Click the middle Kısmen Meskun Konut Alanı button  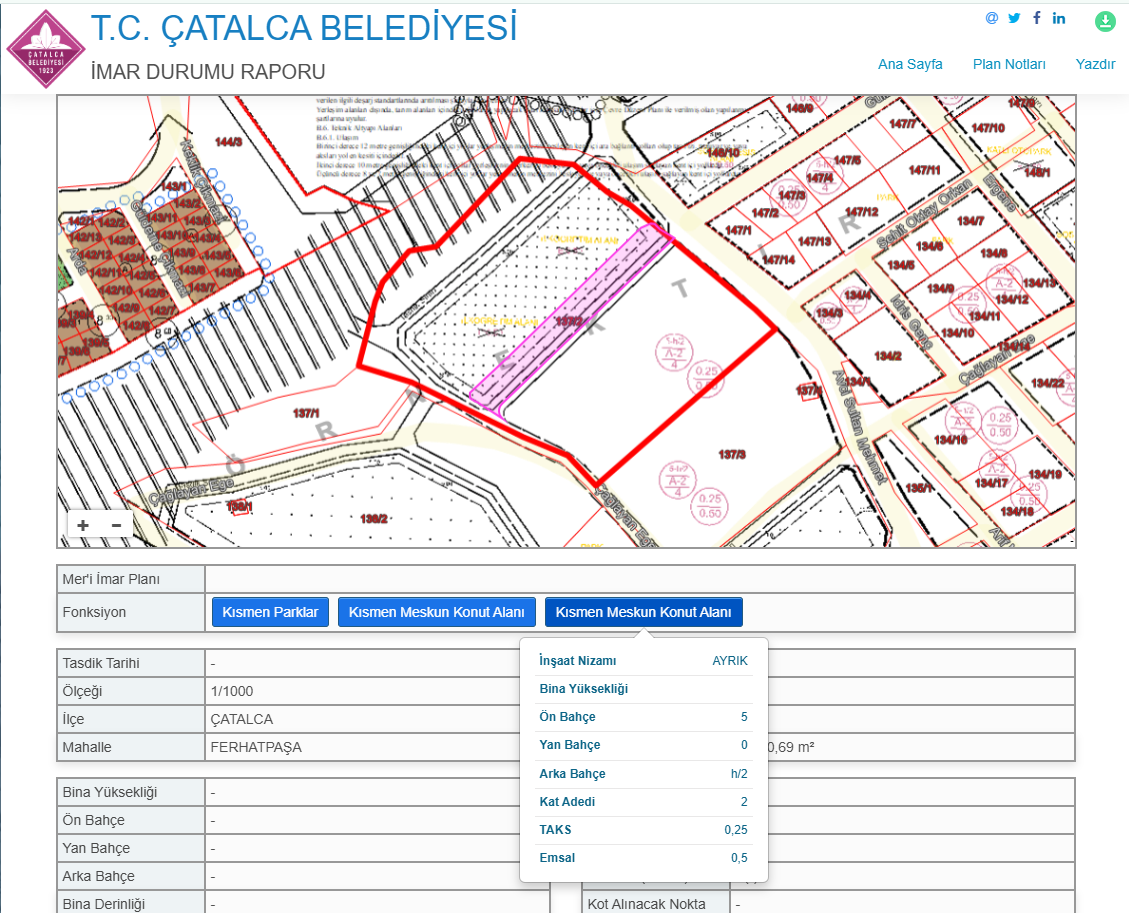pyautogui.click(x=436, y=612)
